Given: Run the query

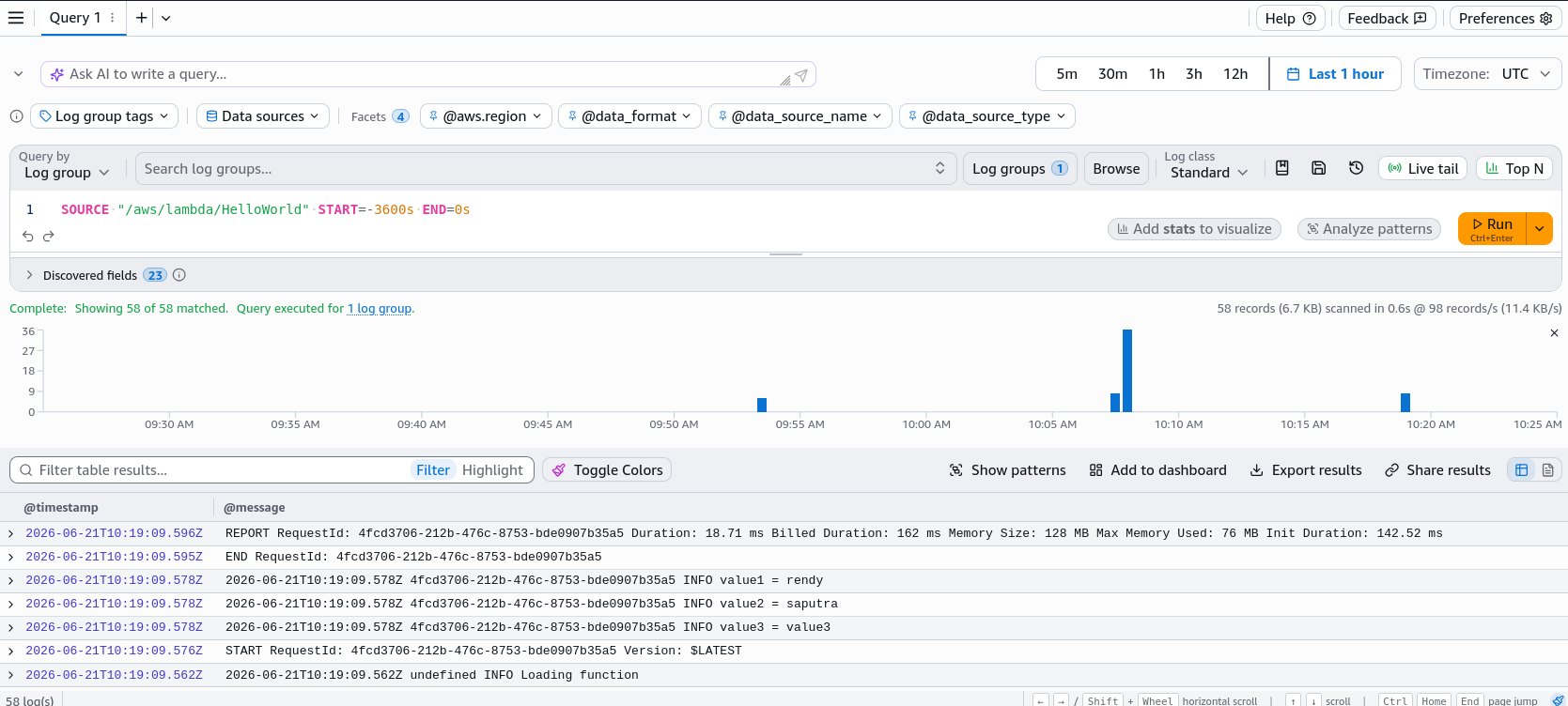Looking at the screenshot, I should [x=1492, y=228].
